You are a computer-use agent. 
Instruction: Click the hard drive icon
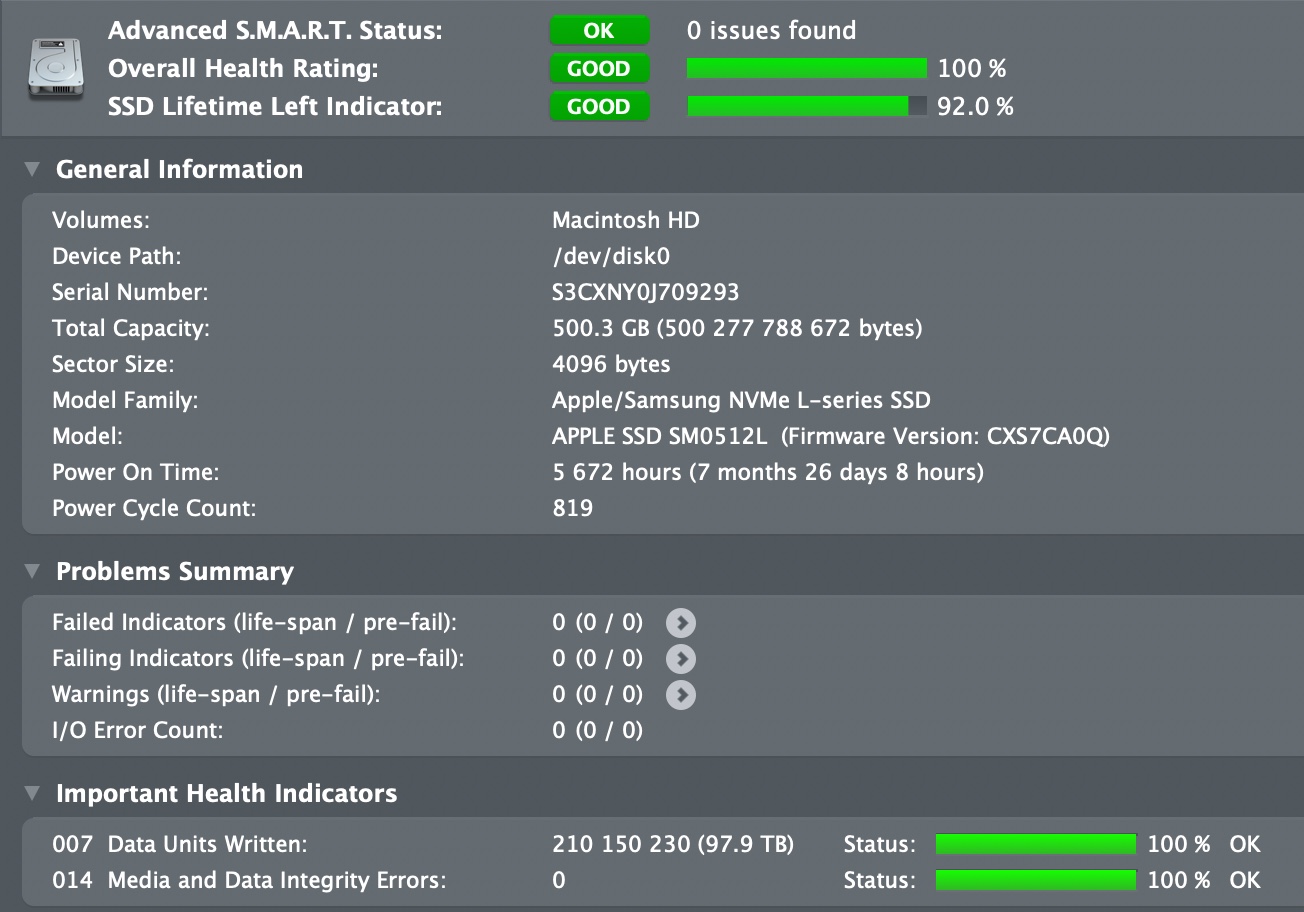coord(55,68)
